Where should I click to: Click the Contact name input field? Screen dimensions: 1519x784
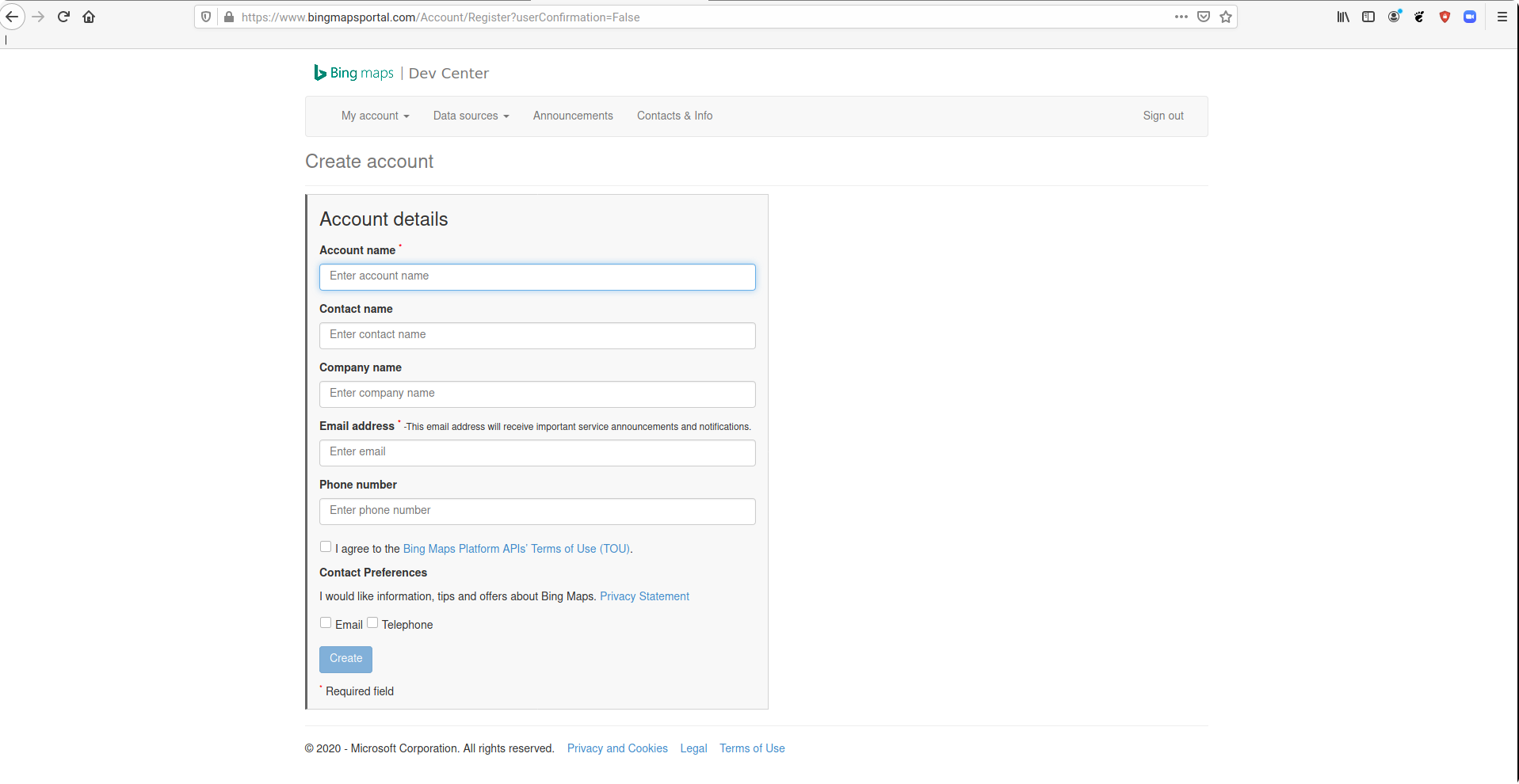coord(537,335)
